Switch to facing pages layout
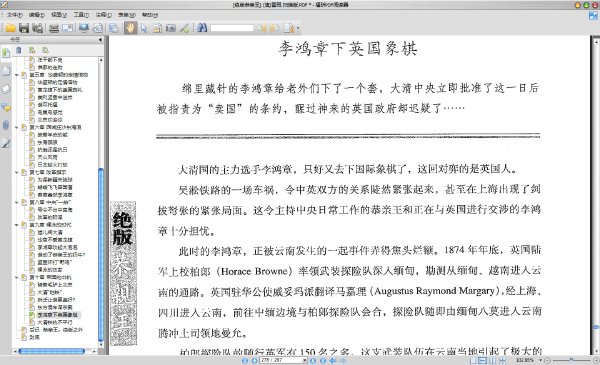Image resolution: width=600 pixels, height=365 pixels. [492, 360]
